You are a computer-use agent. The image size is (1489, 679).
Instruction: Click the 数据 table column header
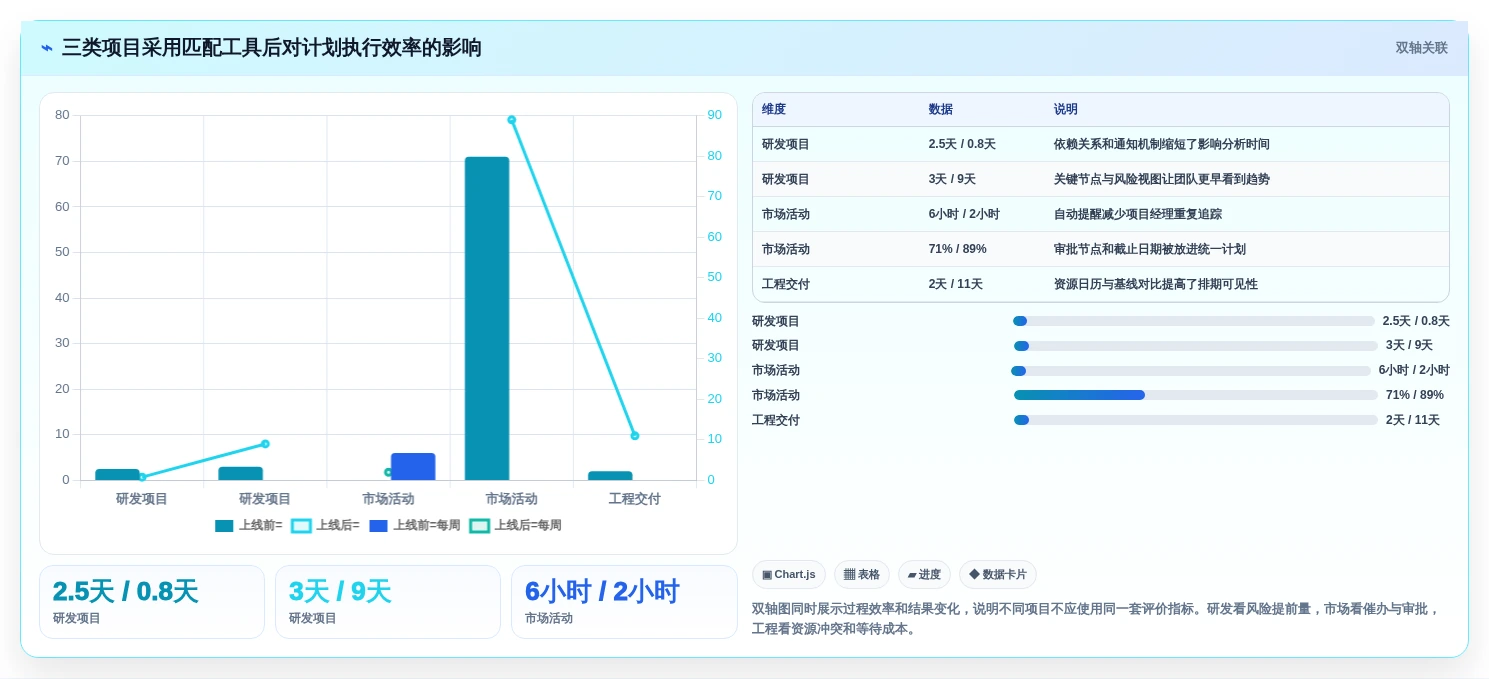click(x=940, y=110)
